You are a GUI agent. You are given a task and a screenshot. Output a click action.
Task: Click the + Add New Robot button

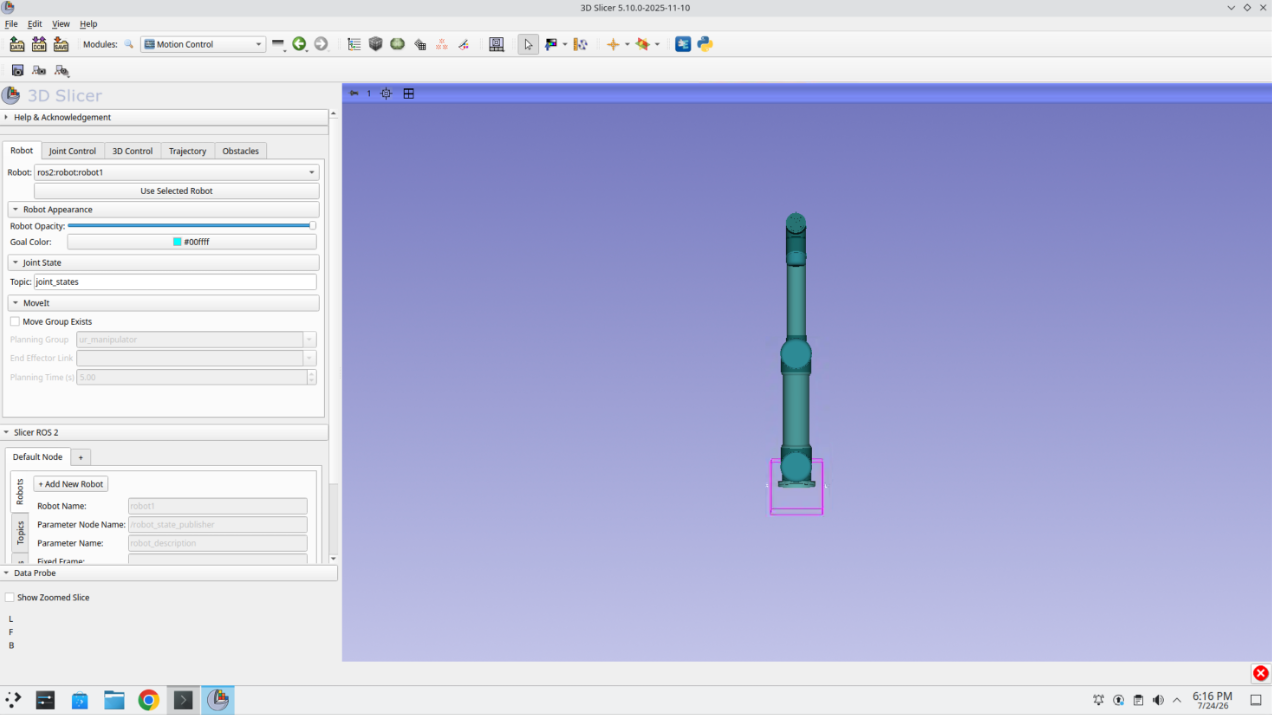pos(71,484)
